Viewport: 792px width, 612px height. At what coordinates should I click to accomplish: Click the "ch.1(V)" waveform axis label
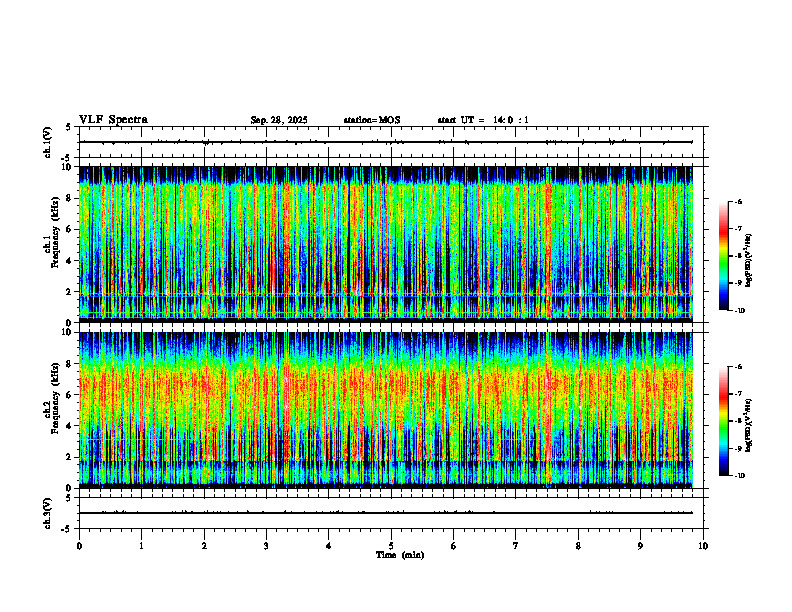tap(48, 142)
